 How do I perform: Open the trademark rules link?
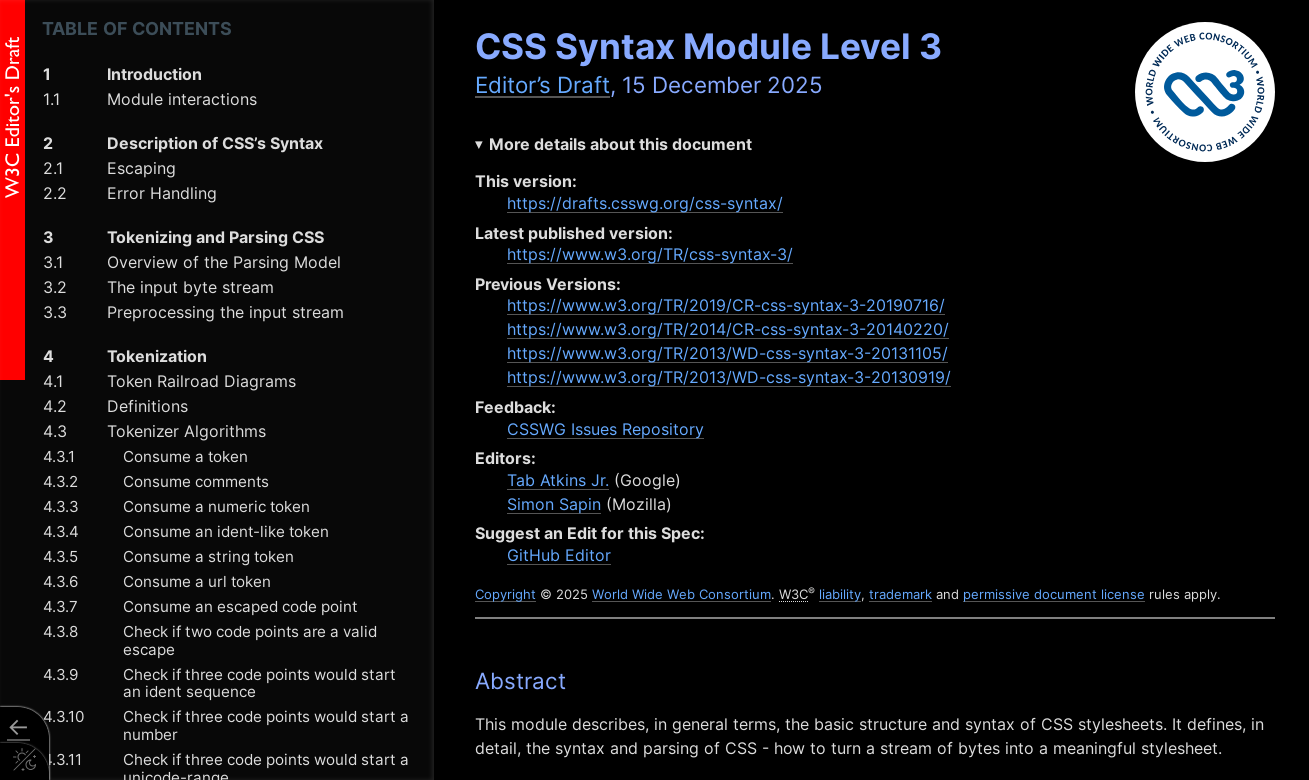899,594
